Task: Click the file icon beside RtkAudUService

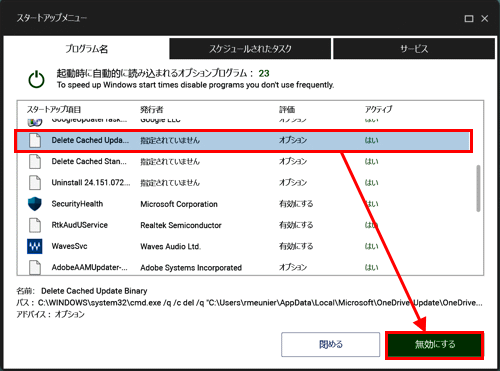Action: click(35, 225)
